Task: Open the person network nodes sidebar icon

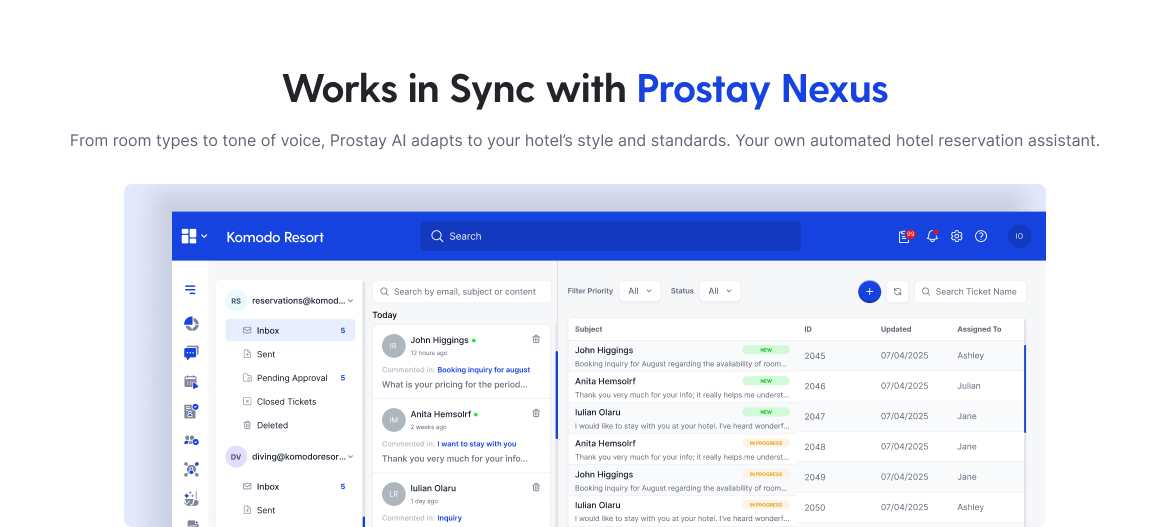Action: pos(191,470)
